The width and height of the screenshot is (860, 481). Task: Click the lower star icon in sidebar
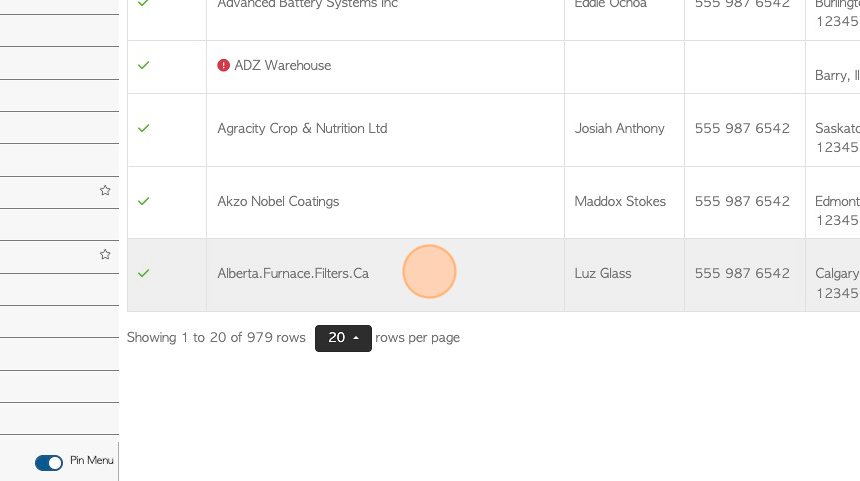click(105, 254)
